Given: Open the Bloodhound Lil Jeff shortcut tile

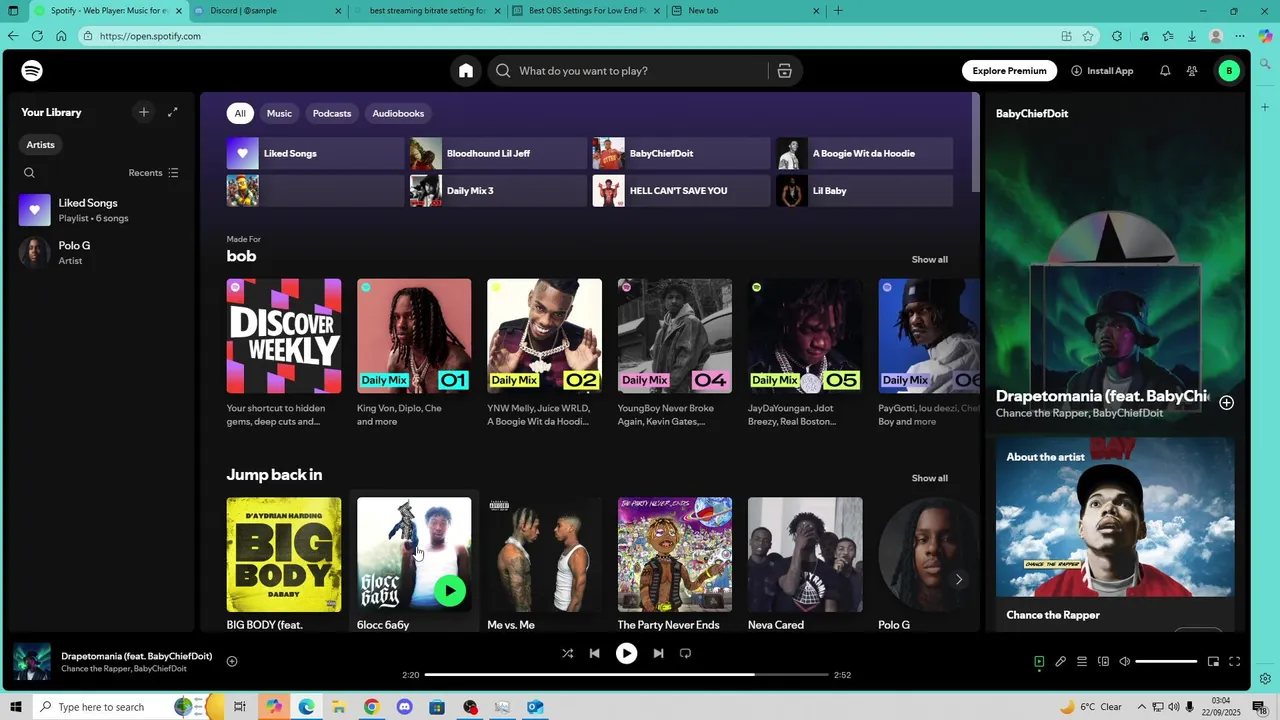Looking at the screenshot, I should (498, 154).
